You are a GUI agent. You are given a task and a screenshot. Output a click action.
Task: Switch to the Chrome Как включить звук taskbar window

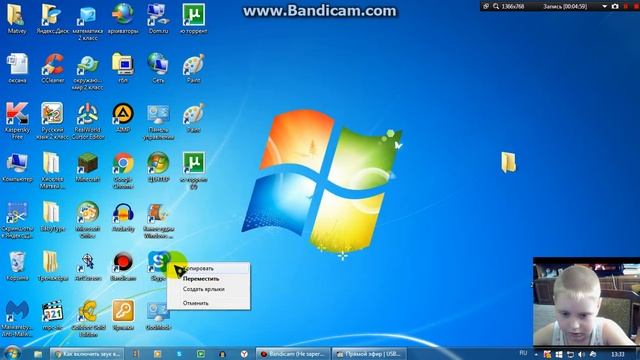87,354
